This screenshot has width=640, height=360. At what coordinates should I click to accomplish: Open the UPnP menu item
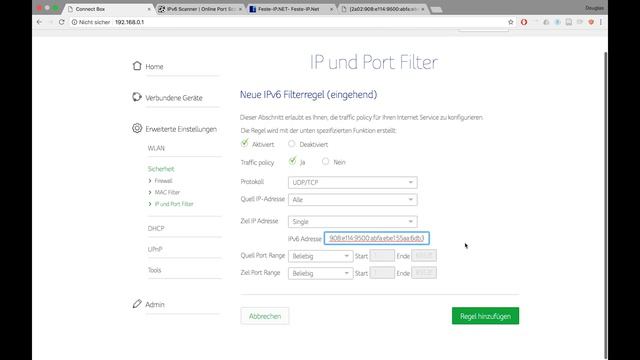click(155, 249)
